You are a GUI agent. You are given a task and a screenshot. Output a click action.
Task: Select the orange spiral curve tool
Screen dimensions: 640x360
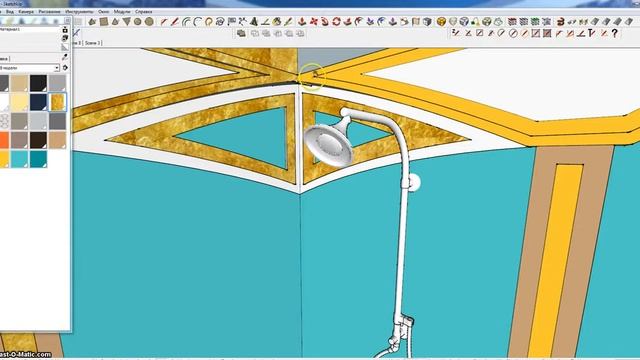click(x=209, y=22)
